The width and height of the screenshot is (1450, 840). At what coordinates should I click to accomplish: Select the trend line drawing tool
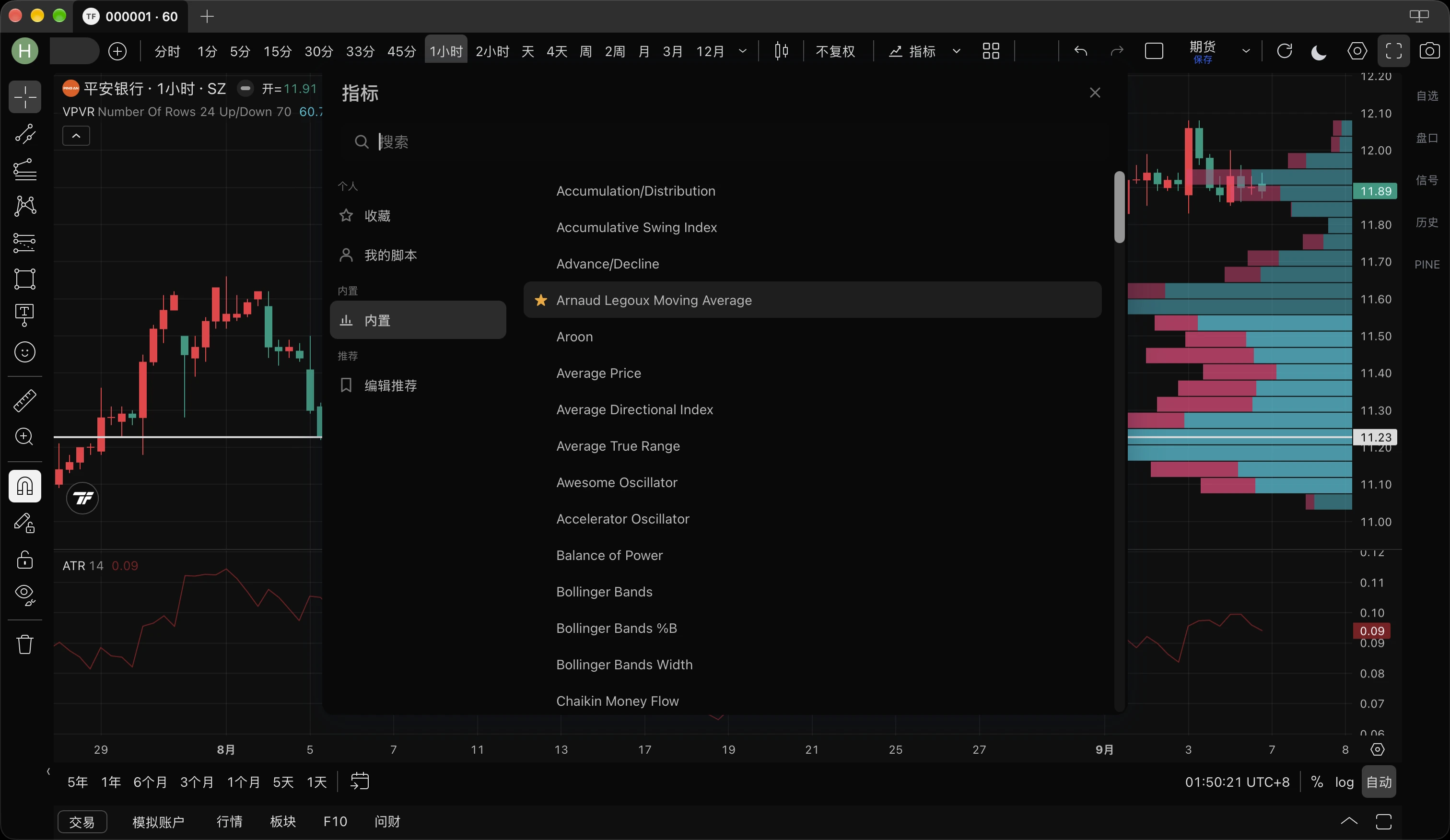coord(25,133)
